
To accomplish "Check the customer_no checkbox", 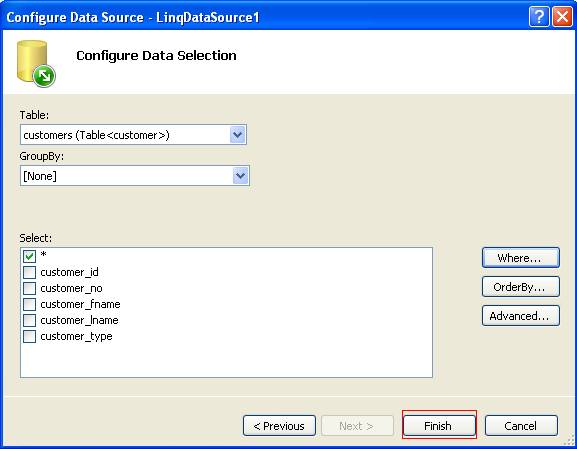I will [29, 288].
